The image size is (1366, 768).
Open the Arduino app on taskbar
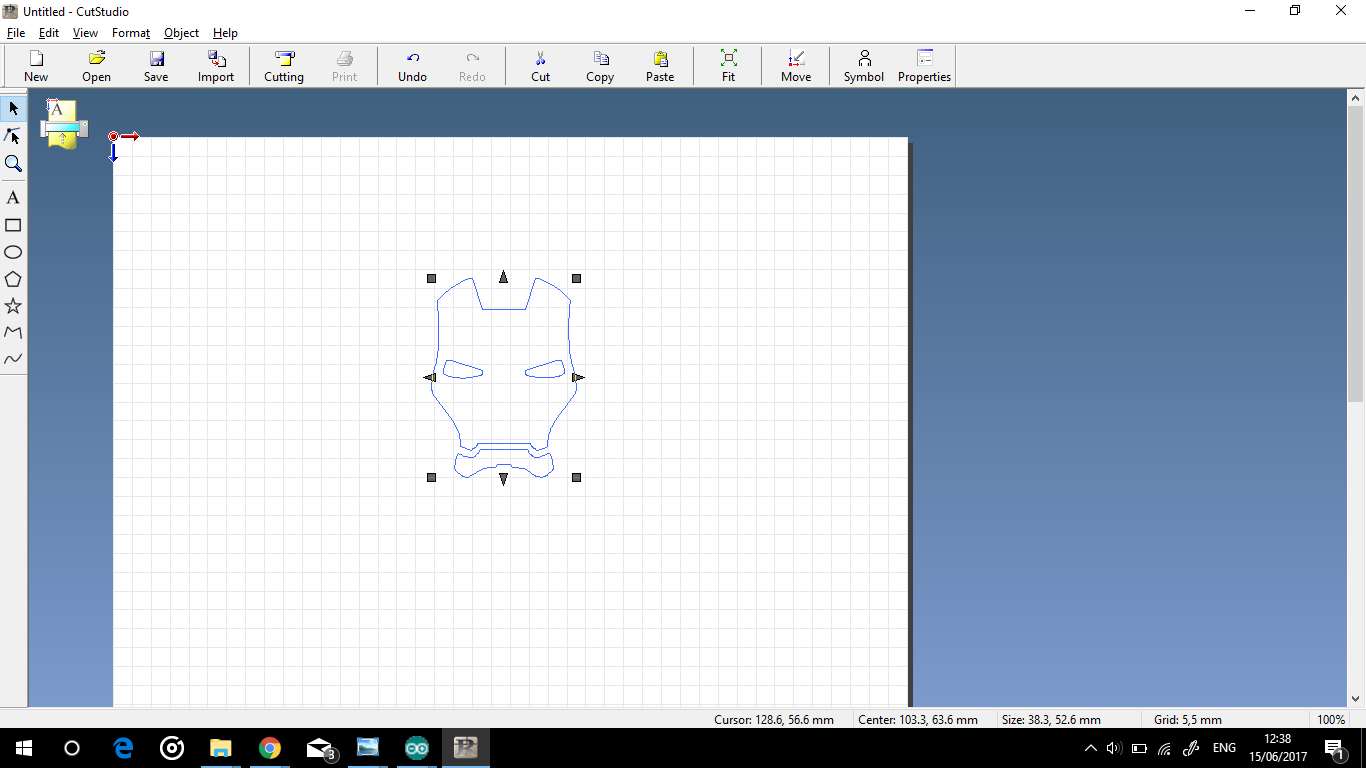click(x=417, y=748)
